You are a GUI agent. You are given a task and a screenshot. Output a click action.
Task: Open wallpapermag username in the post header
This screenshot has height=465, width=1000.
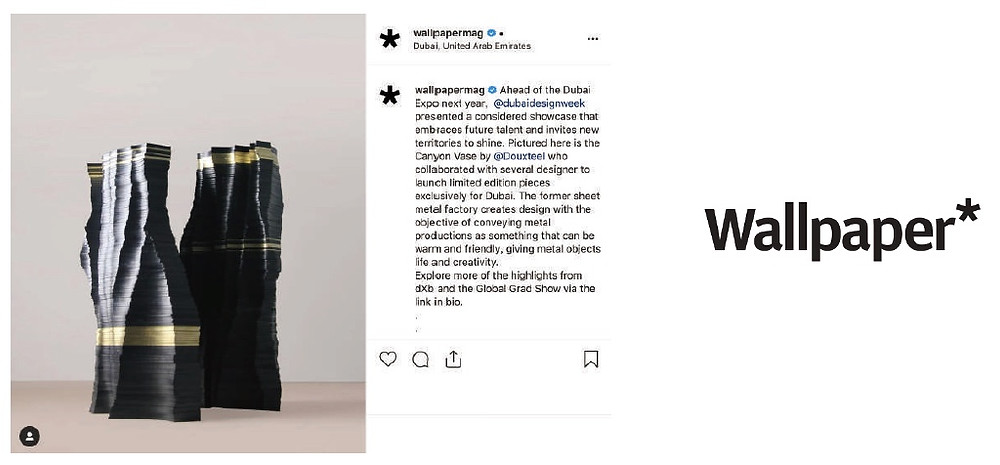(448, 33)
